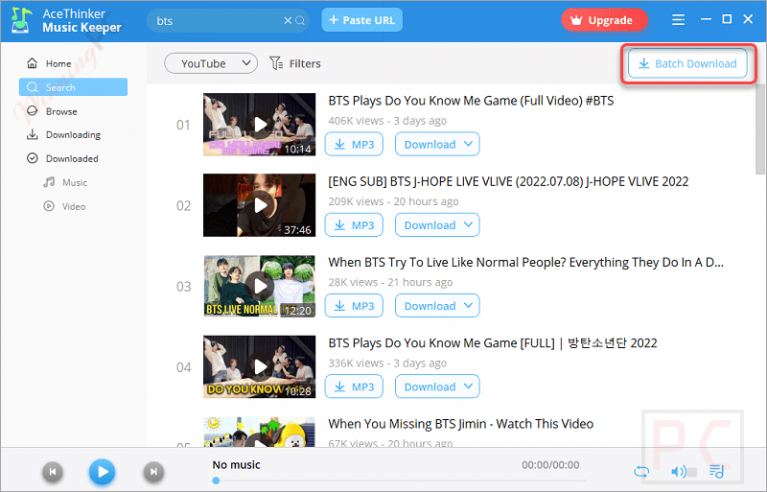Image resolution: width=767 pixels, height=492 pixels.
Task: Play the 10:28 Do You Know thumbnail
Action: pyautogui.click(x=260, y=367)
